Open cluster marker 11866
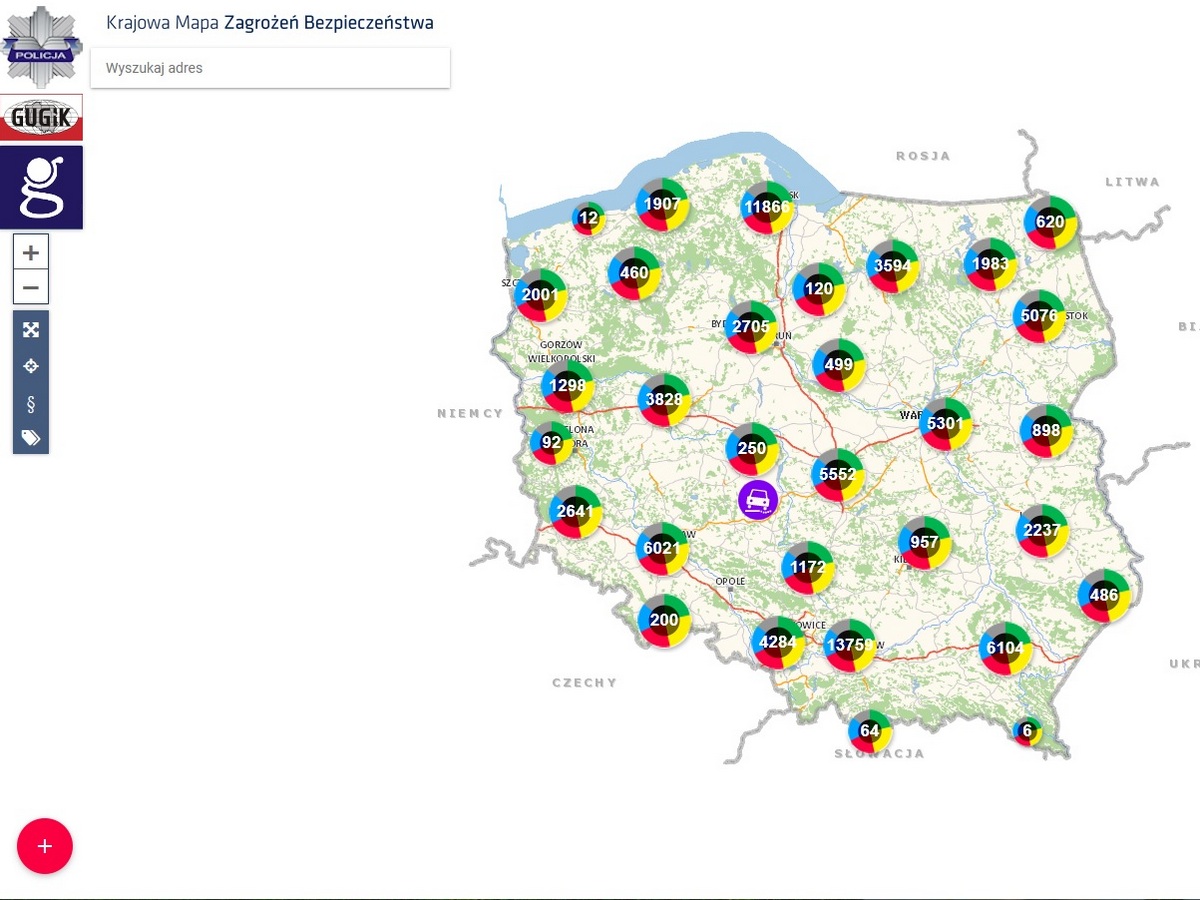This screenshot has width=1200, height=900. (x=767, y=207)
